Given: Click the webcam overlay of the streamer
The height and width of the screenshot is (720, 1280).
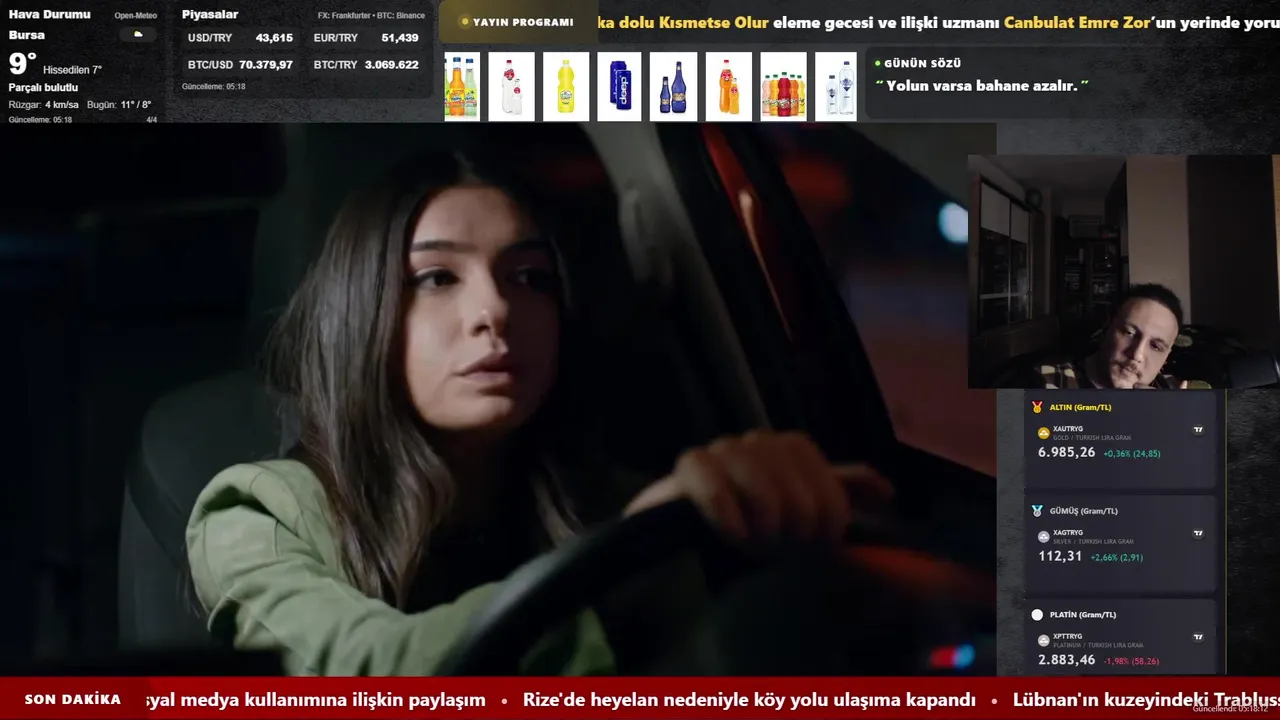Looking at the screenshot, I should [x=1124, y=271].
